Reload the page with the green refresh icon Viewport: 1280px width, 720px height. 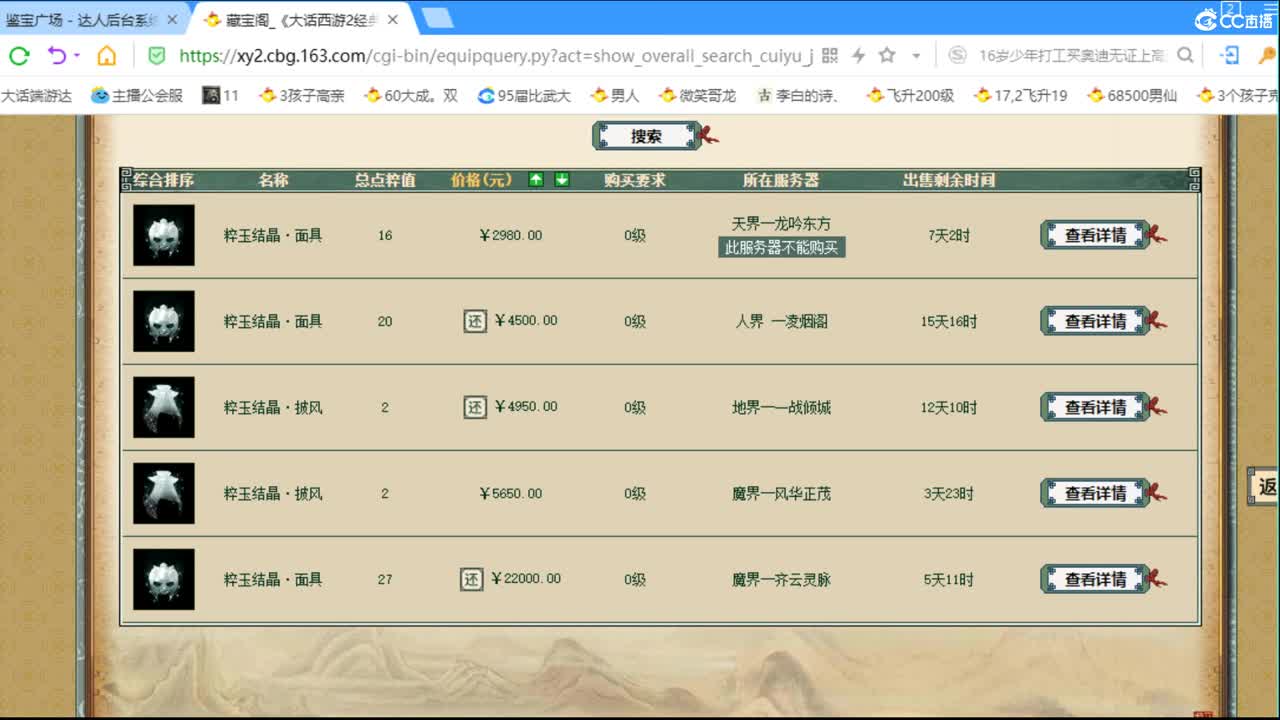point(19,56)
